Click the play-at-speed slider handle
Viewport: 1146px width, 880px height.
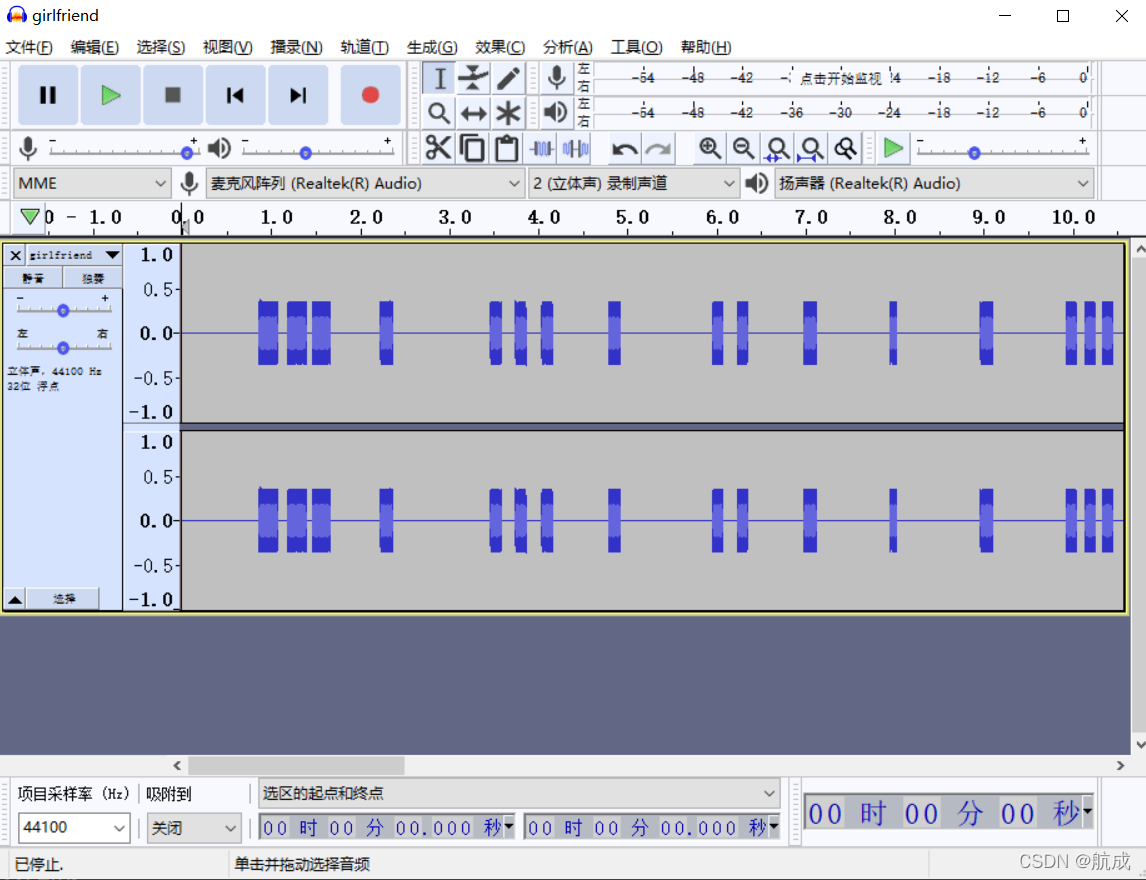[974, 153]
